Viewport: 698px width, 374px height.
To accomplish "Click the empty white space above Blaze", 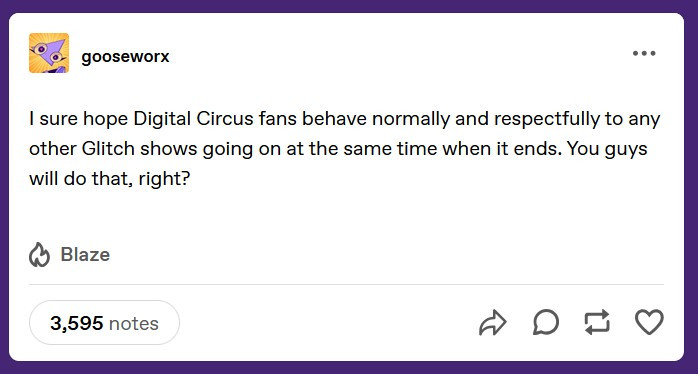I will 346,216.
